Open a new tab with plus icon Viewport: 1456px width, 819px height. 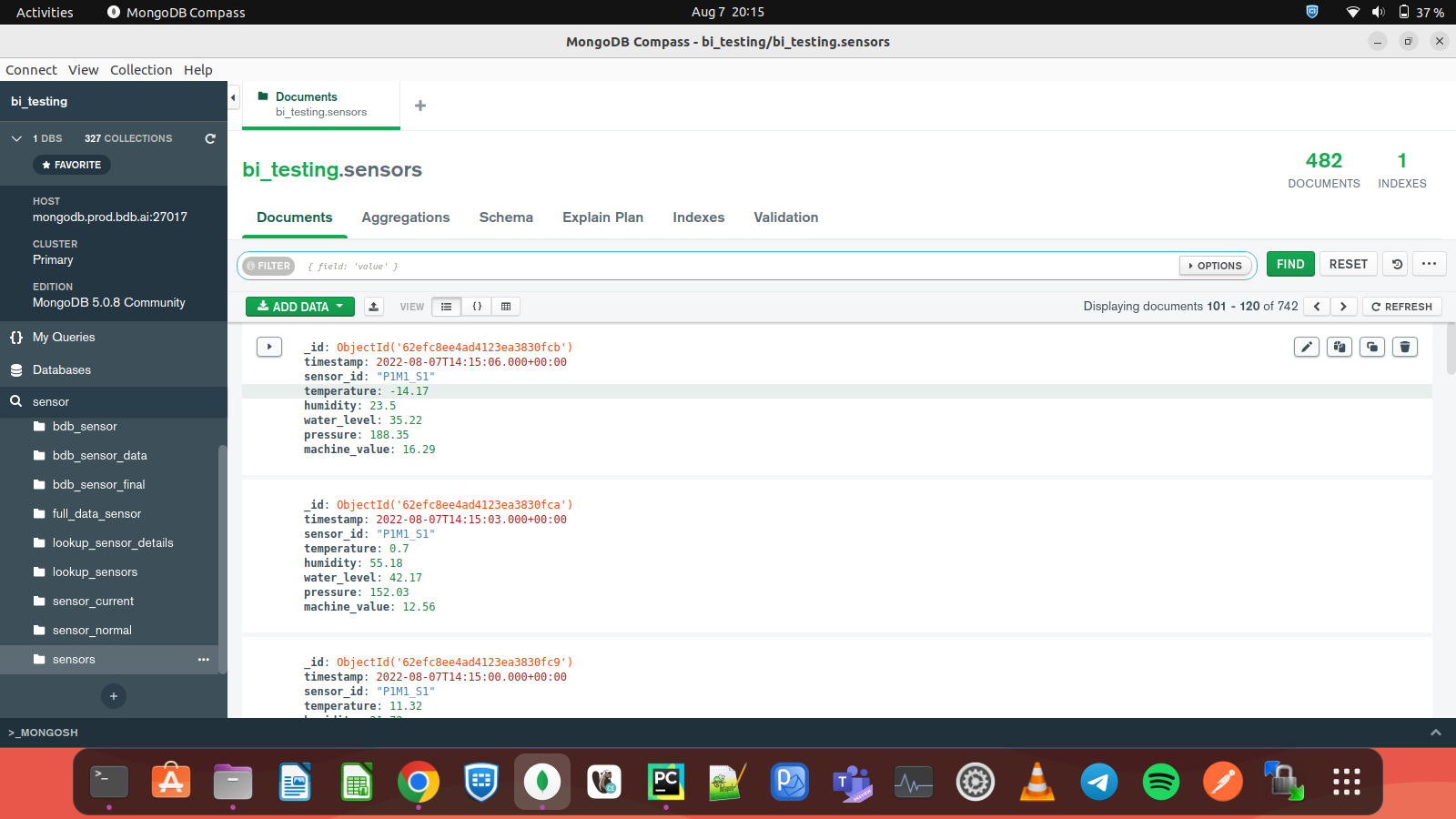[x=420, y=106]
